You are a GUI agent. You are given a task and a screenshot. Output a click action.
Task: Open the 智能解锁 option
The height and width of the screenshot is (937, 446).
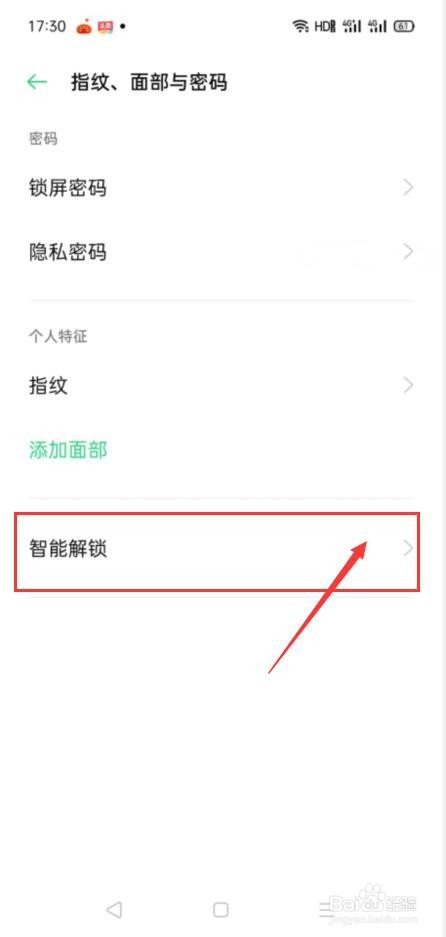(x=217, y=552)
